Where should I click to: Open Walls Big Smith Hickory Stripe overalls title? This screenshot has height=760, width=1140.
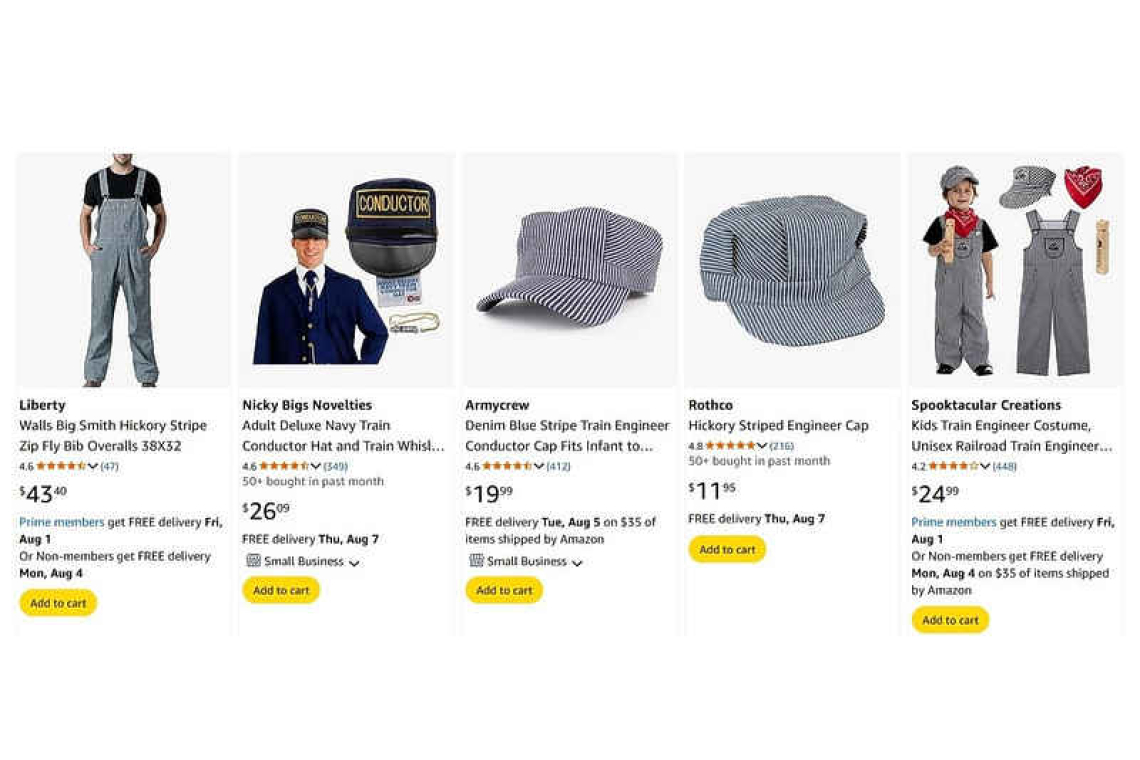click(113, 436)
